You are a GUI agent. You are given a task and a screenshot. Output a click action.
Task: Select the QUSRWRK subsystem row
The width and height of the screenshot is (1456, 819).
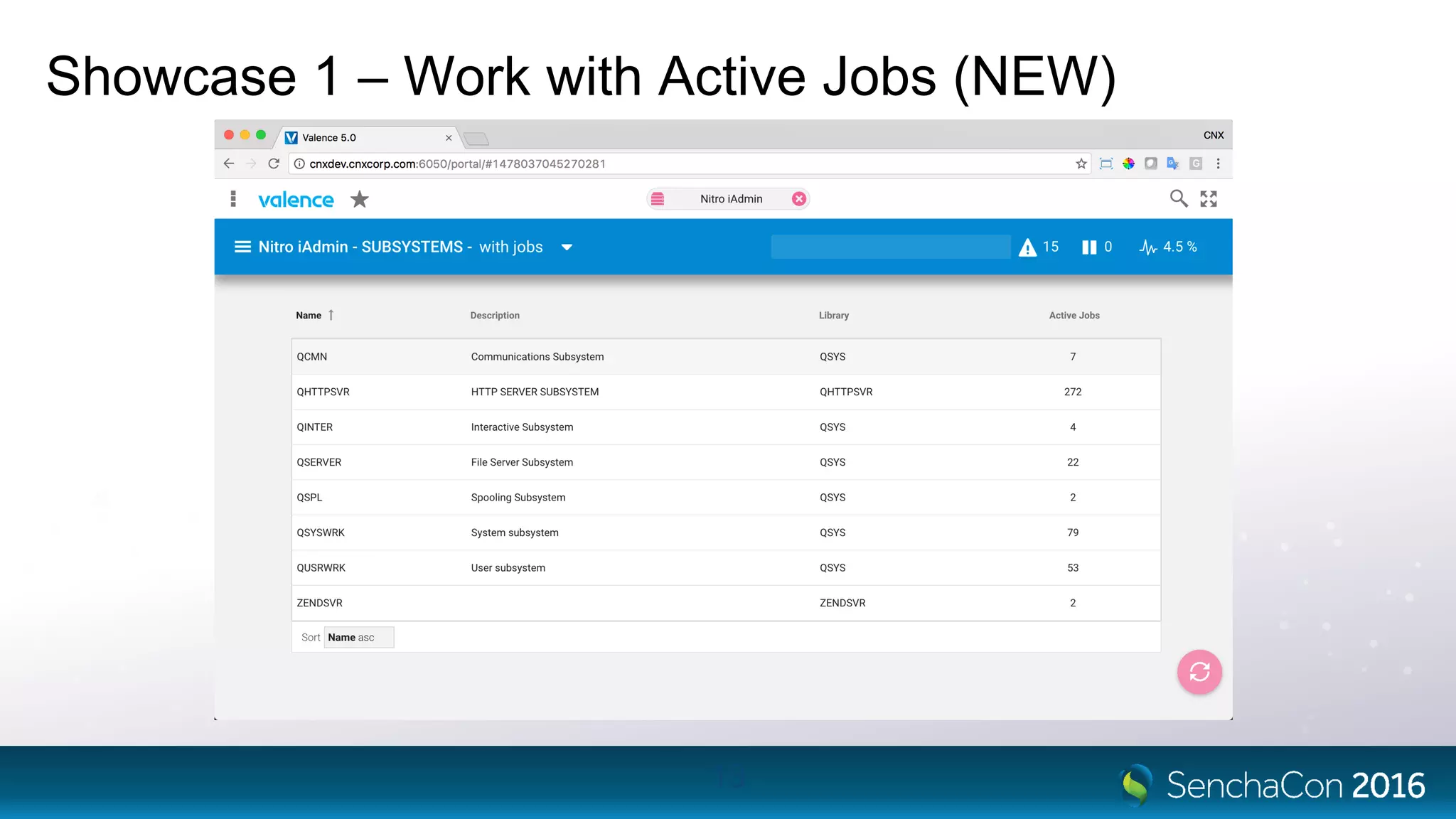click(x=726, y=568)
